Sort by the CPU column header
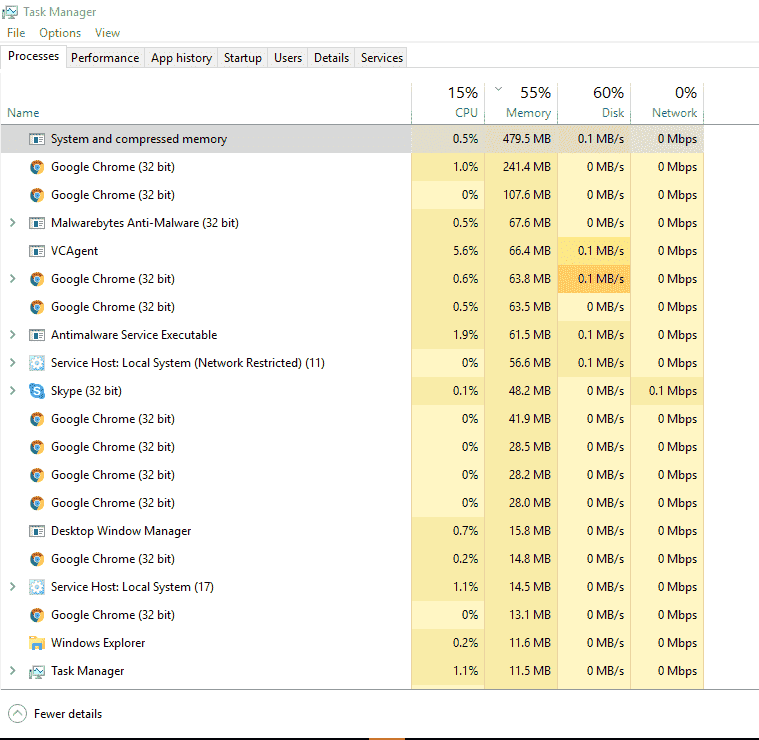Image resolution: width=759 pixels, height=740 pixels. click(x=448, y=104)
